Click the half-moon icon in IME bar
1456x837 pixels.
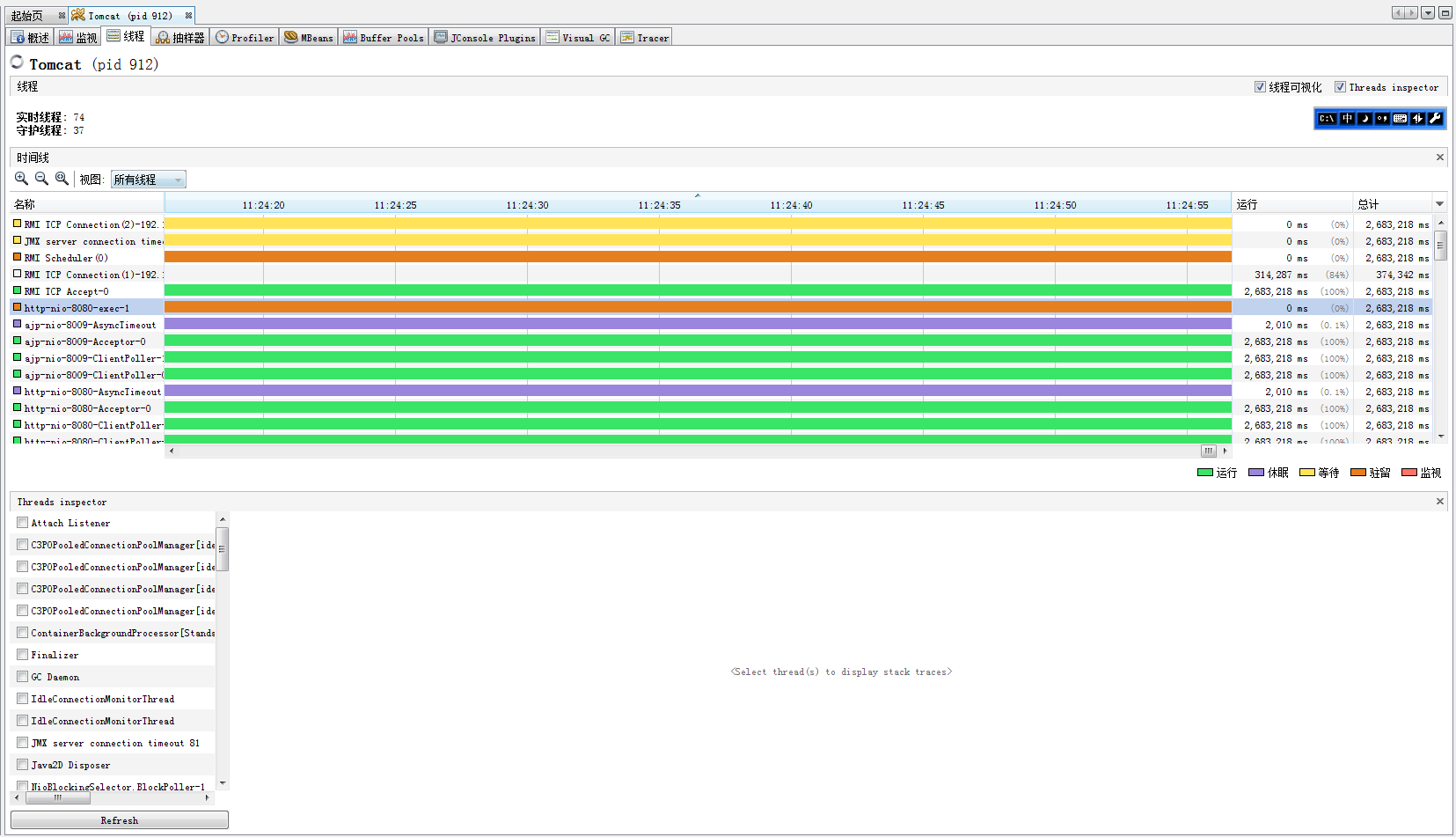pyautogui.click(x=1365, y=119)
